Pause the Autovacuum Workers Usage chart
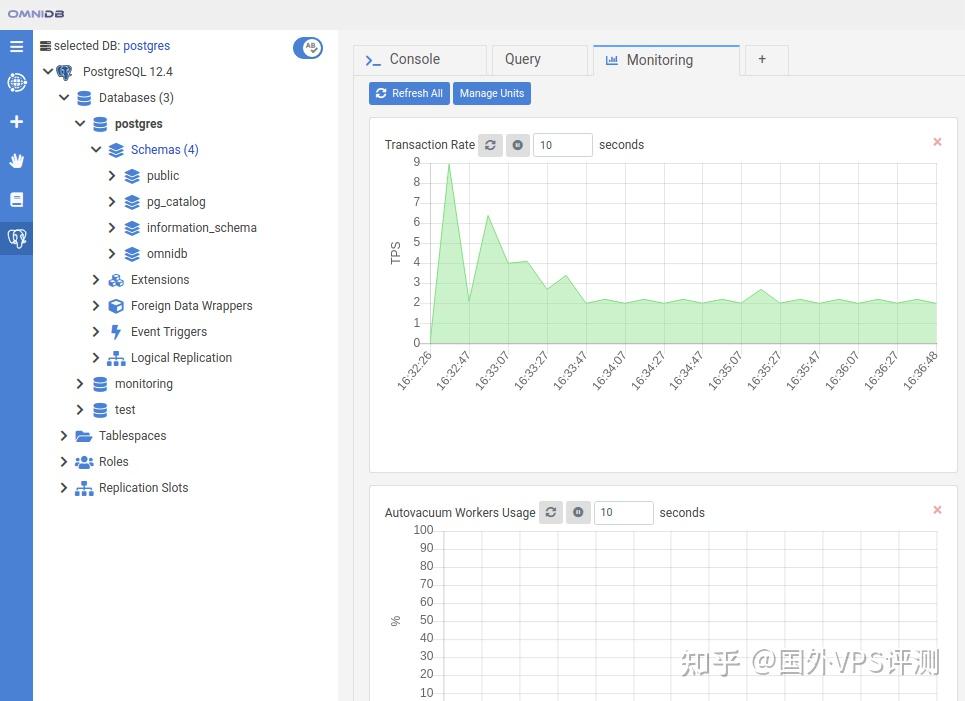Screen dimensions: 965x701 [578, 512]
